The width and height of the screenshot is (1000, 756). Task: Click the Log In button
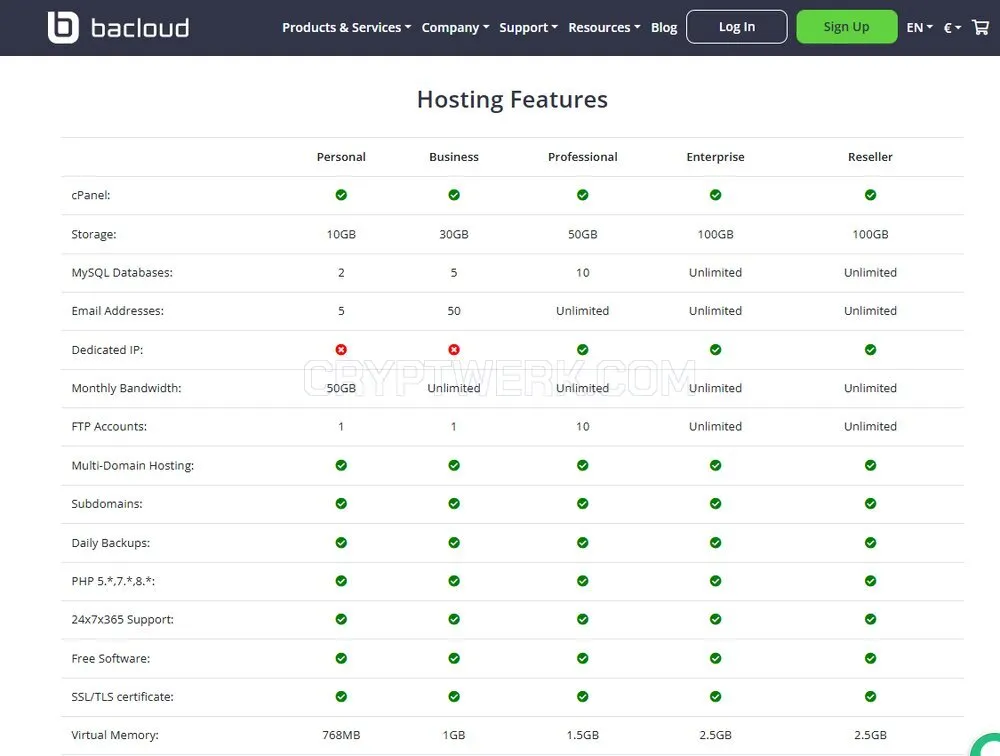[737, 27]
